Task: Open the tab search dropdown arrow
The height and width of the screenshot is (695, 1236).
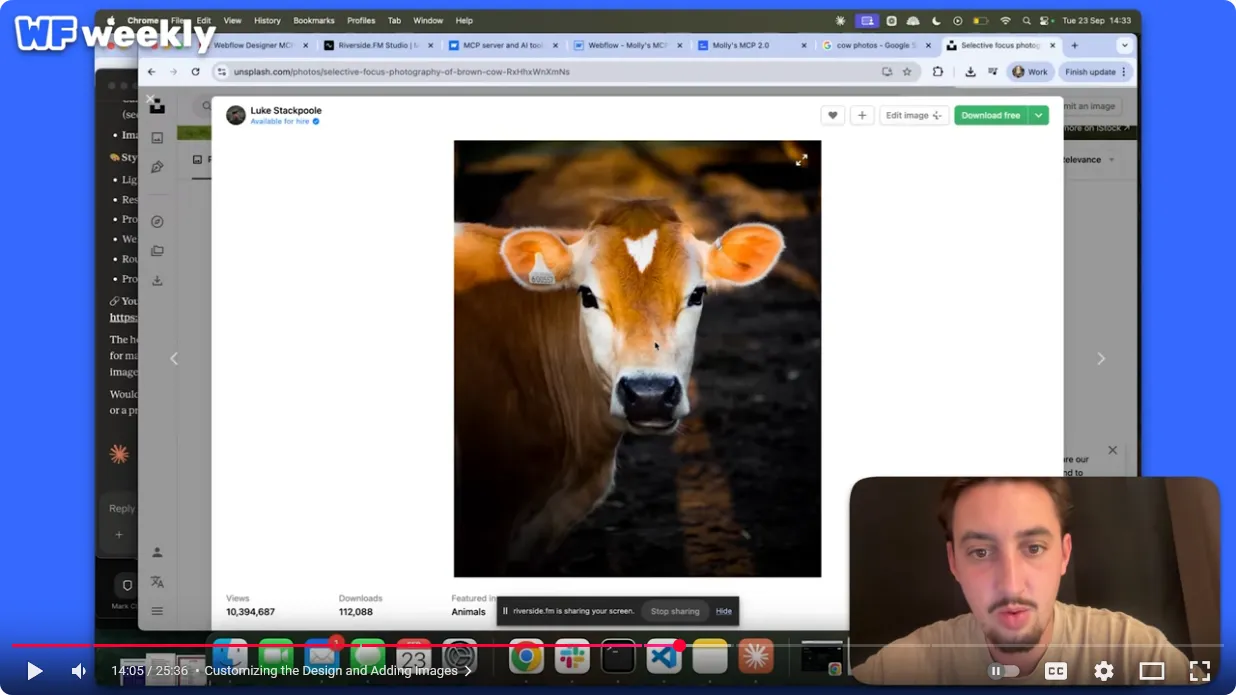Action: point(1124,46)
